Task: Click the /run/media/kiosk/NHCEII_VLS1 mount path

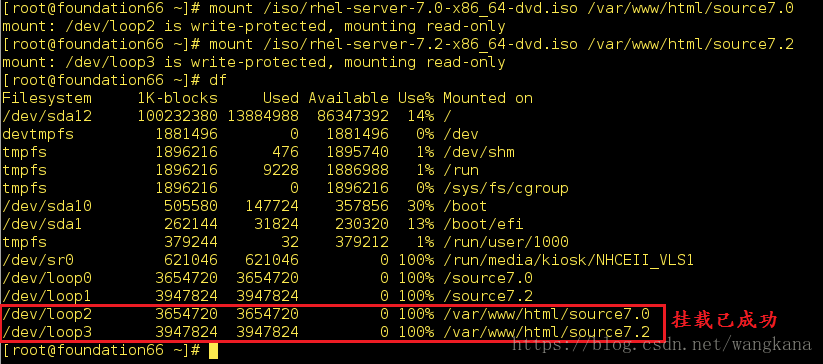Action: (x=569, y=260)
